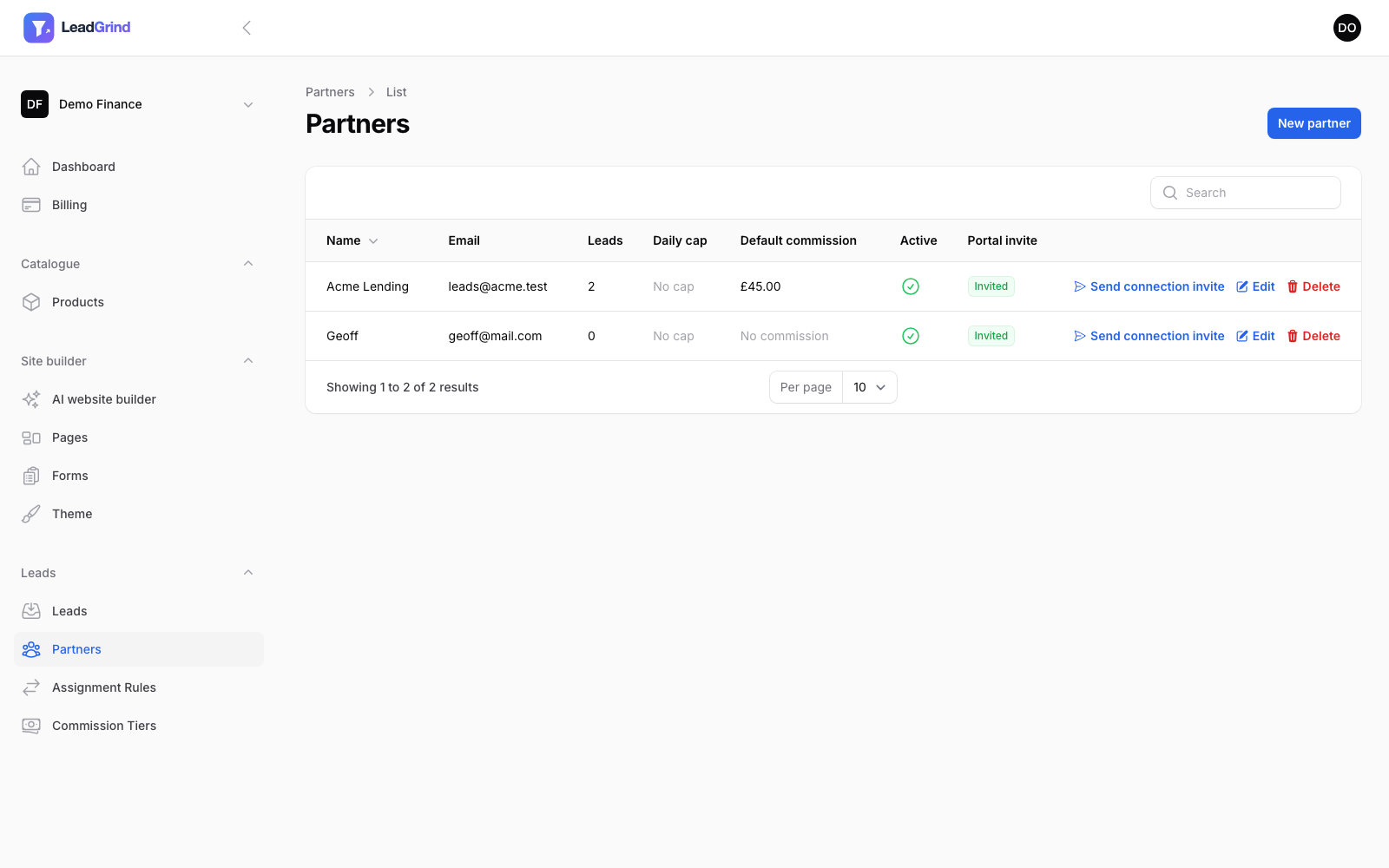Edit the Geoff partner
The image size is (1389, 868).
1255,336
